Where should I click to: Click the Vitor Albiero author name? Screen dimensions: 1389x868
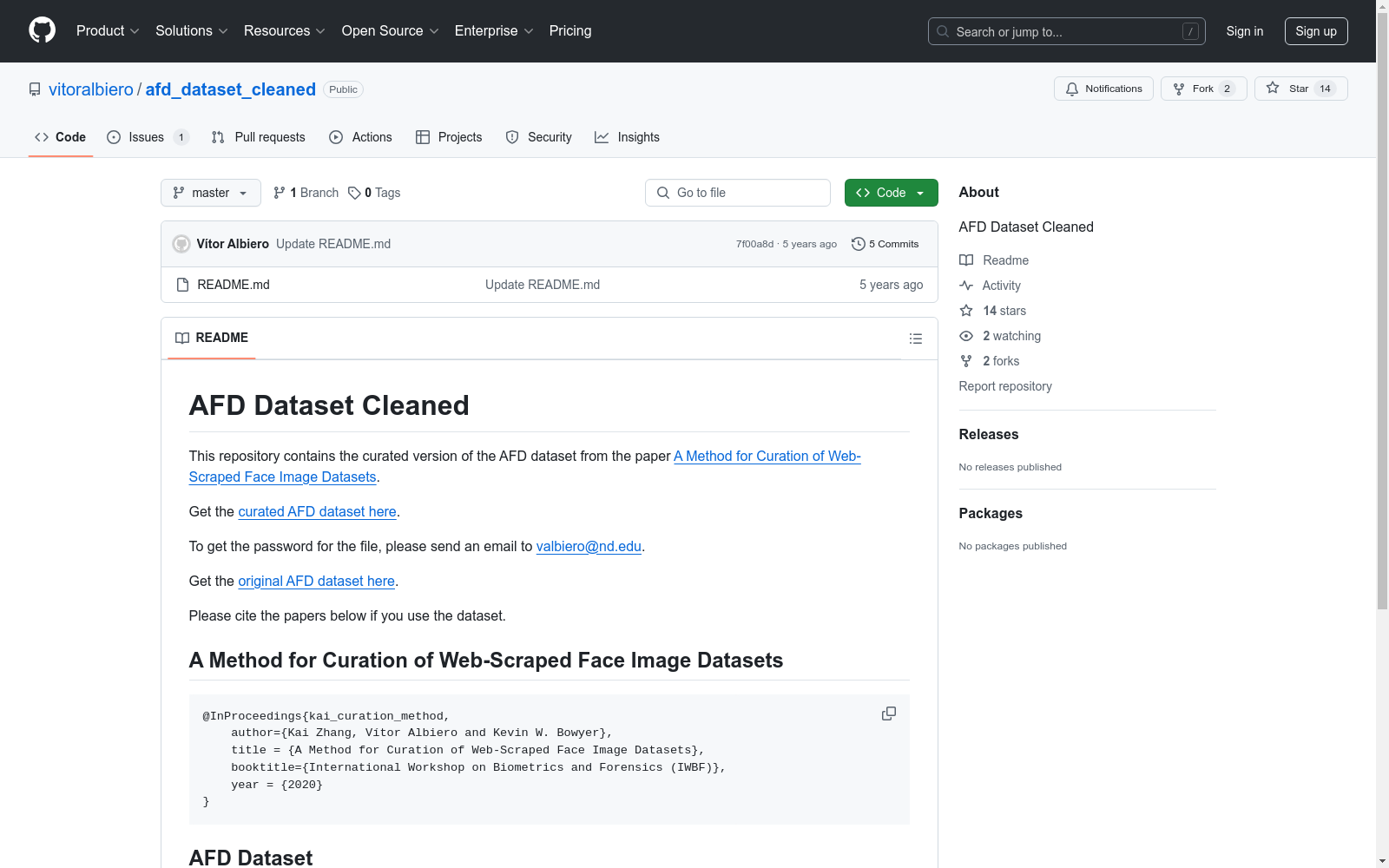tap(233, 244)
